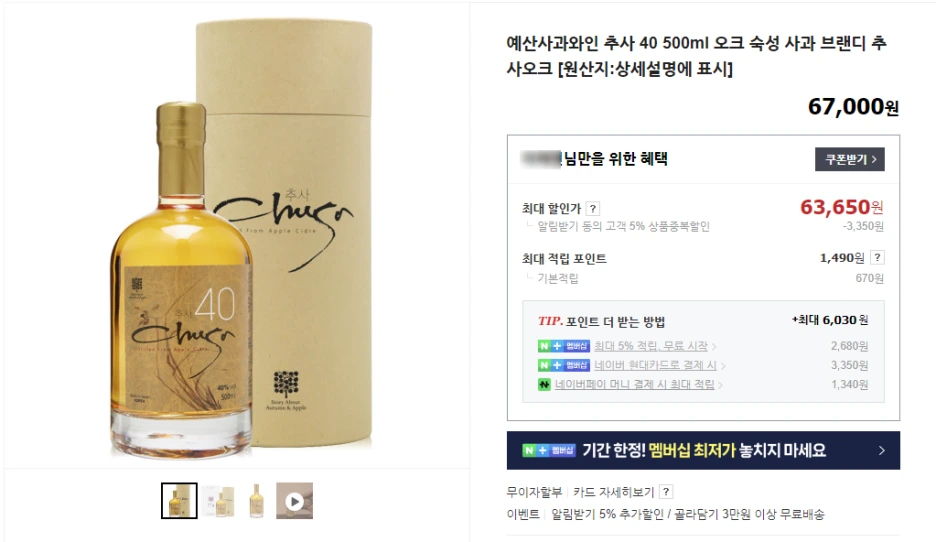This screenshot has width=936, height=542.
Task: Click the N+ 멤버십 badge before 네이버 현대카드
Action: (564, 365)
